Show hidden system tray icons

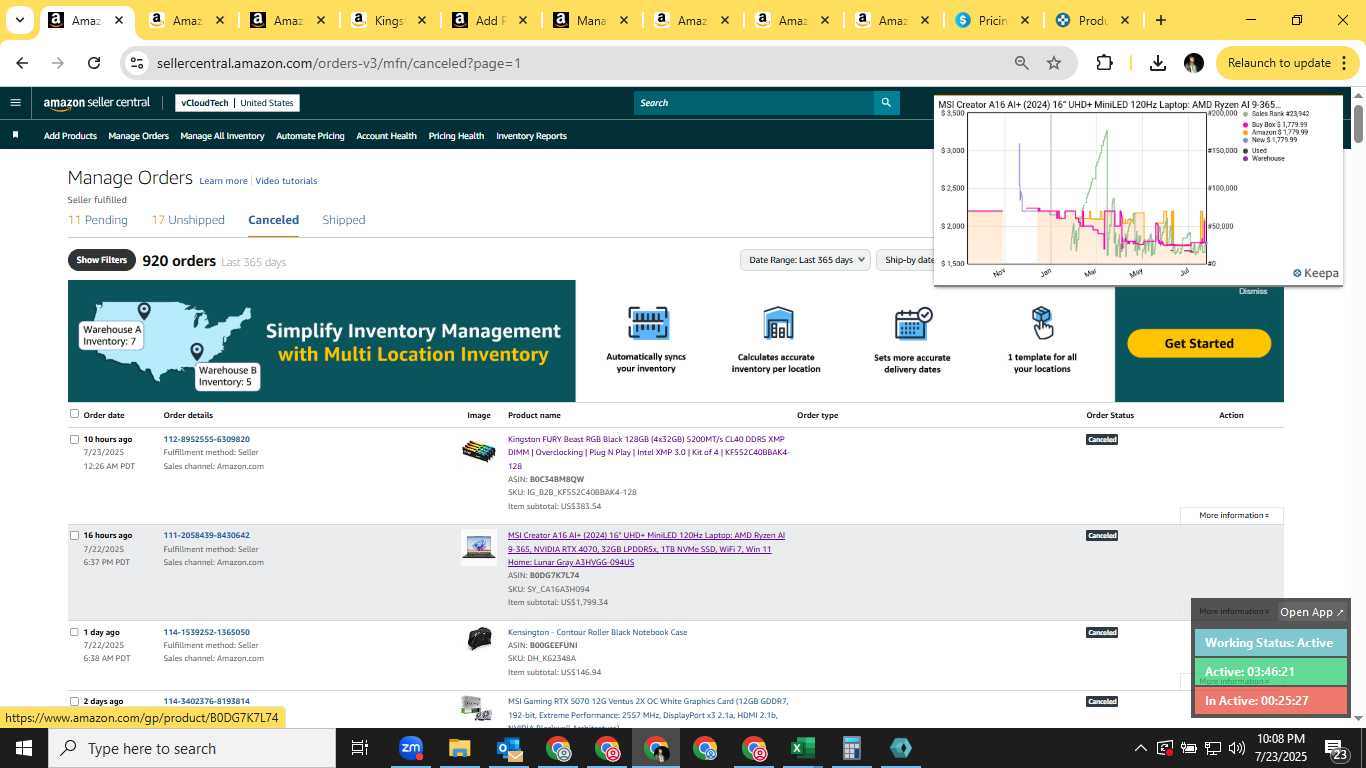tap(1140, 748)
